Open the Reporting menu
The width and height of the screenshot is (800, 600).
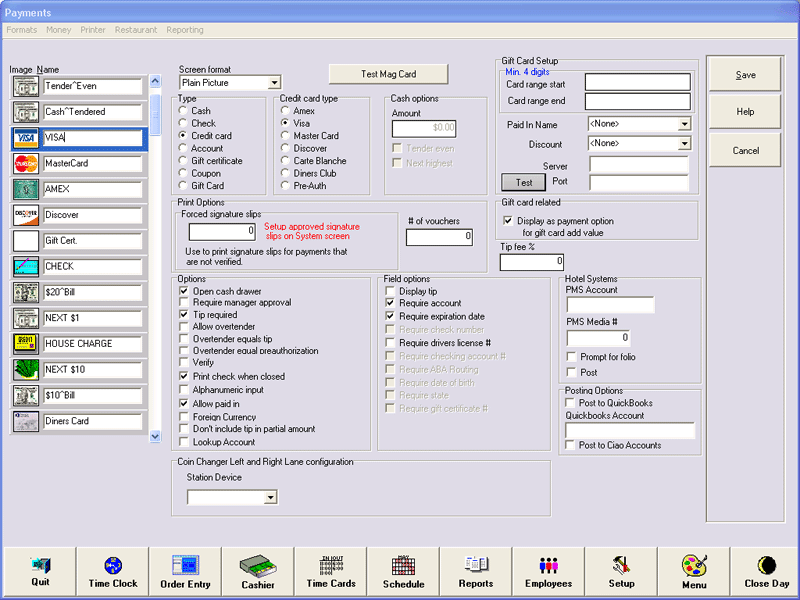point(184,30)
